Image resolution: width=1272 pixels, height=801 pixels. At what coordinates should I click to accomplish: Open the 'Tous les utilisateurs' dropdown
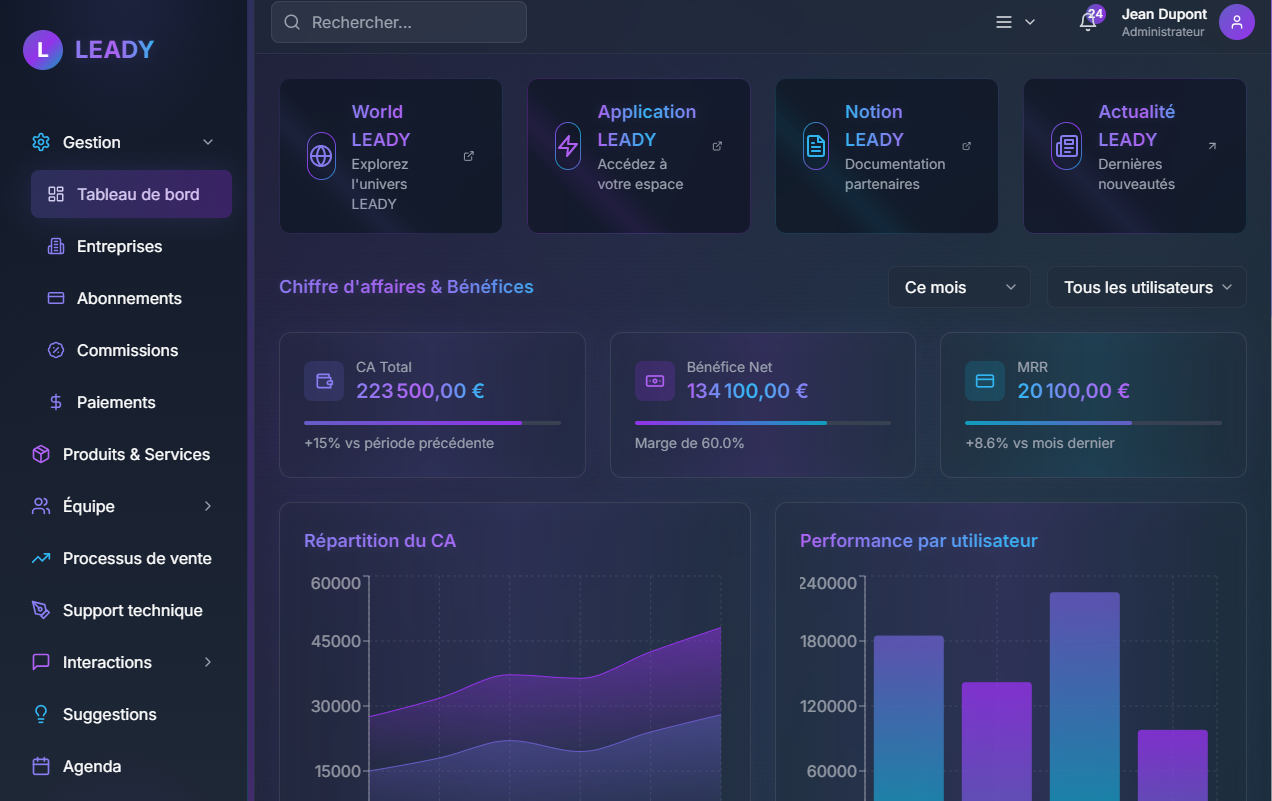tap(1146, 287)
